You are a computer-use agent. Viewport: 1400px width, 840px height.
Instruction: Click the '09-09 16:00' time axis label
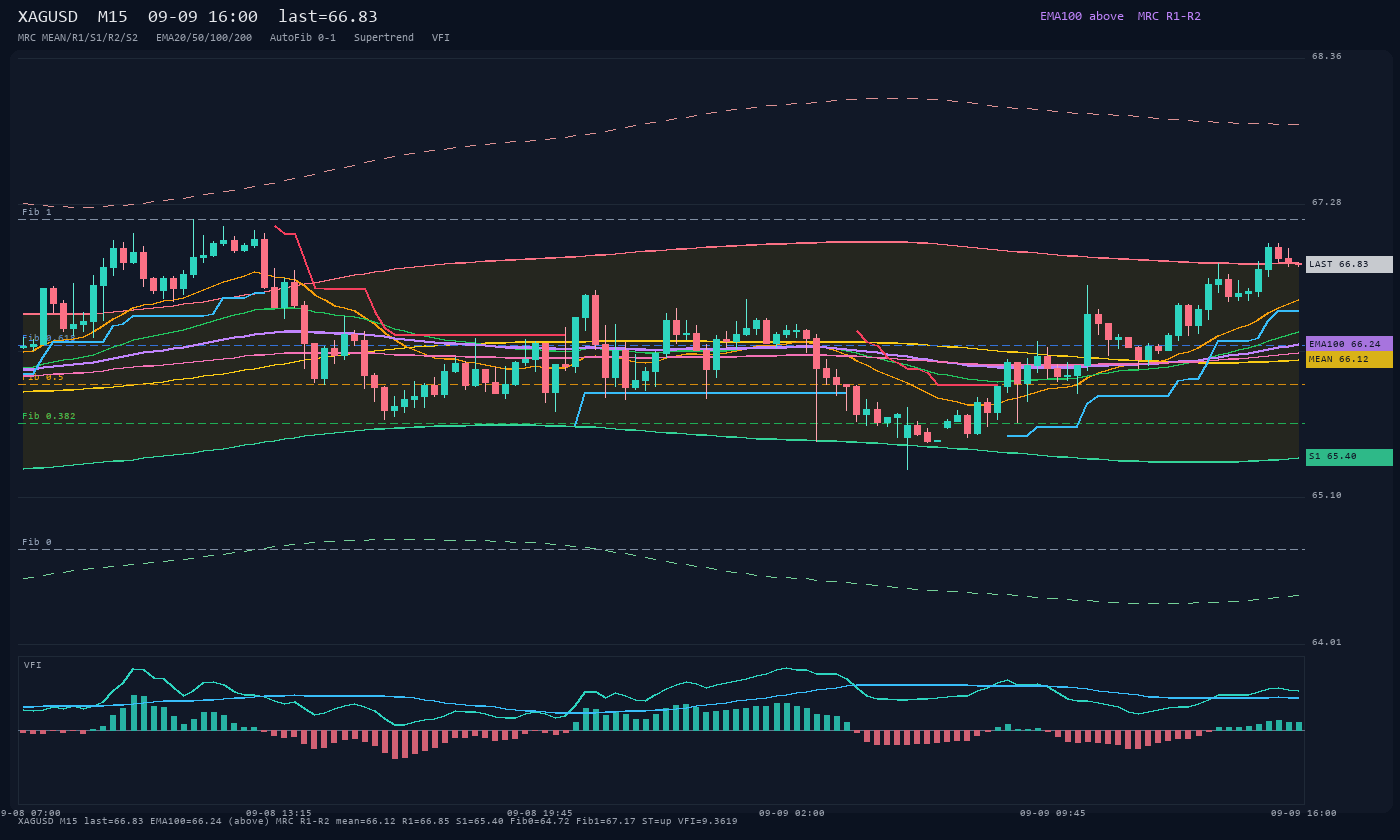point(1304,813)
